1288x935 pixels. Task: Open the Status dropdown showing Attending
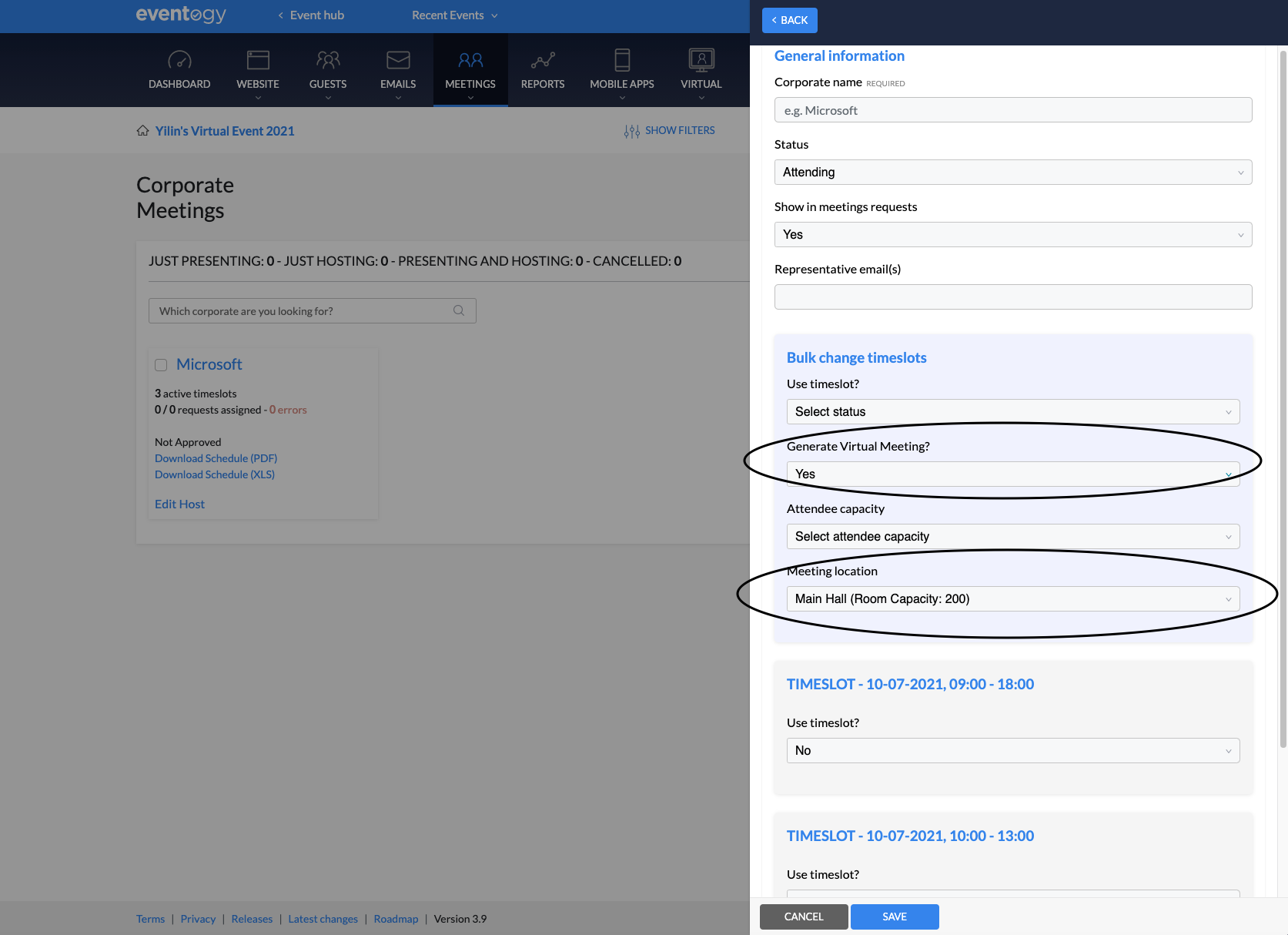(1013, 172)
